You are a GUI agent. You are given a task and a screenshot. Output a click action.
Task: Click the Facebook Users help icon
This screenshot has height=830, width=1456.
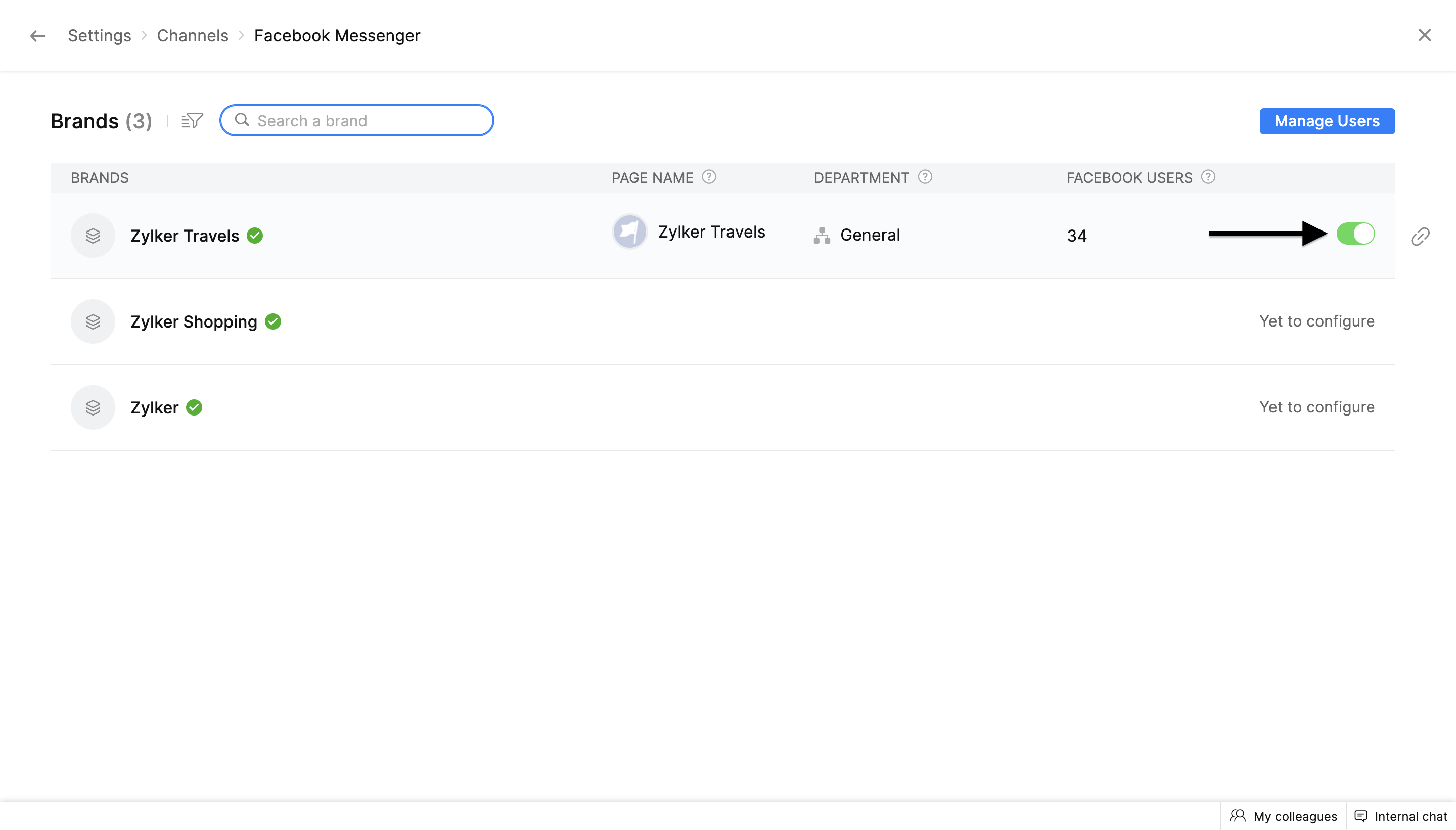(x=1207, y=177)
